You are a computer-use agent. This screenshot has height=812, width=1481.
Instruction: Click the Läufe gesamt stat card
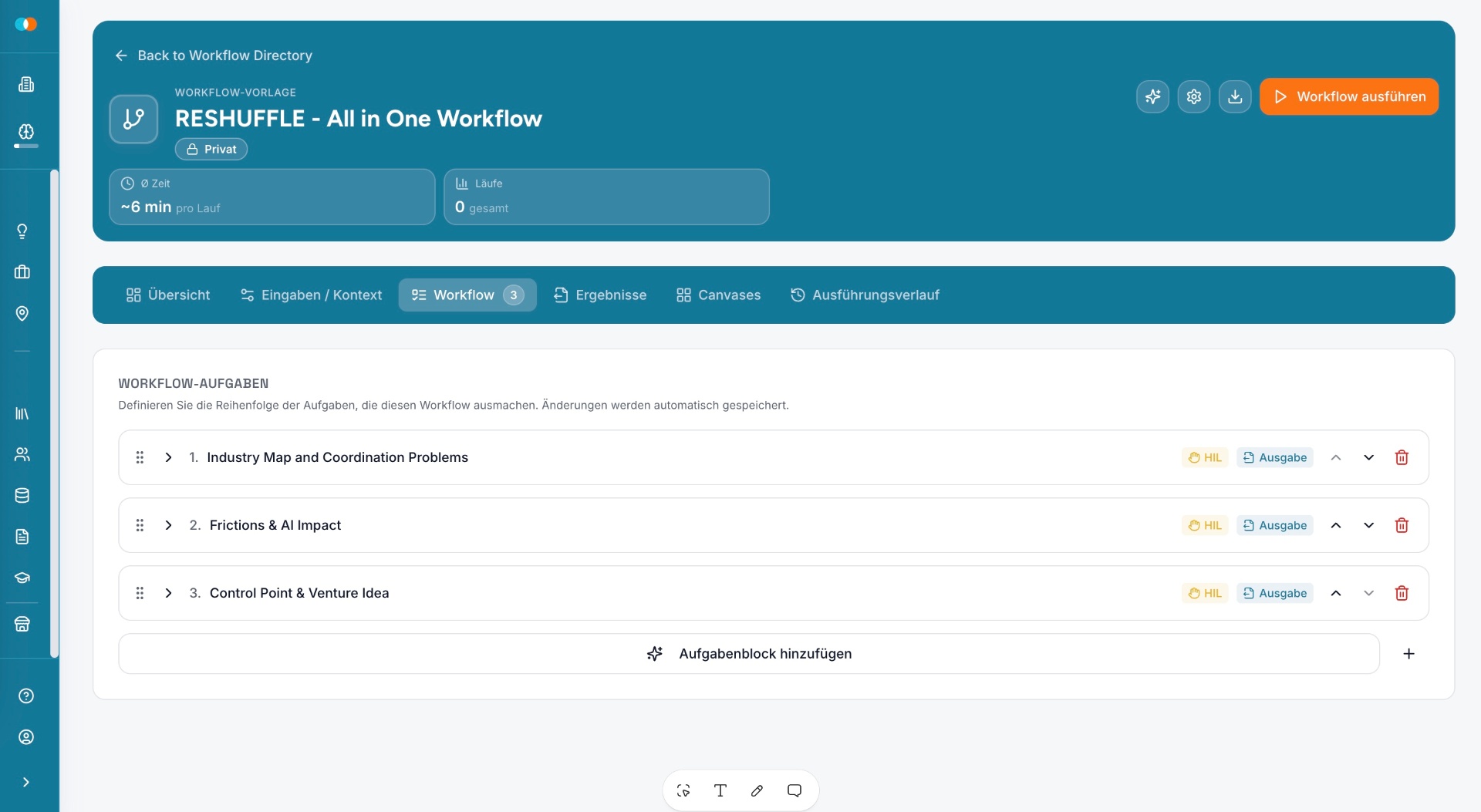pos(606,197)
